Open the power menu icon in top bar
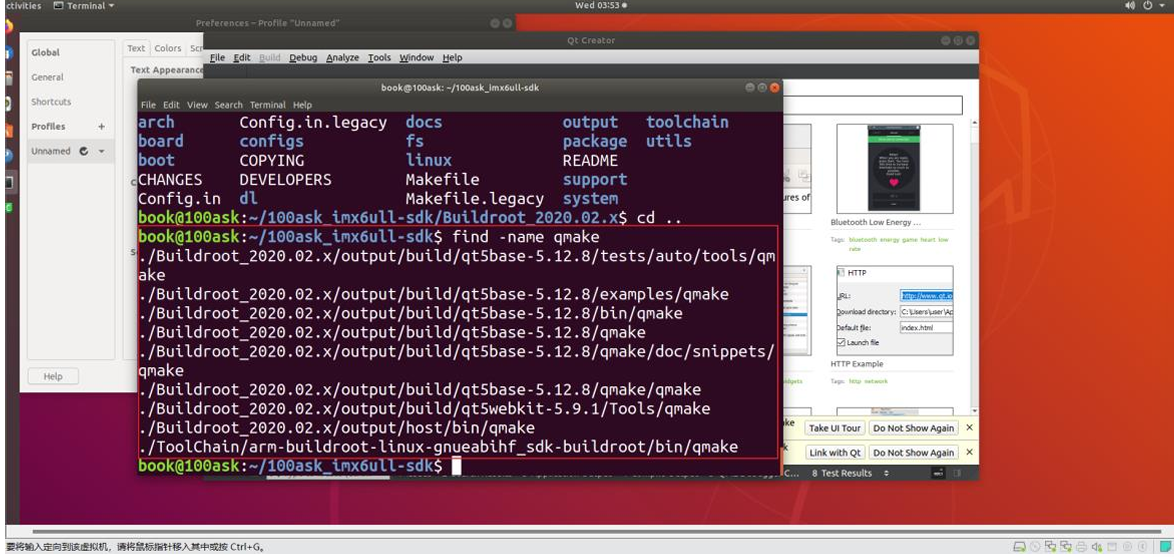 point(1148,5)
